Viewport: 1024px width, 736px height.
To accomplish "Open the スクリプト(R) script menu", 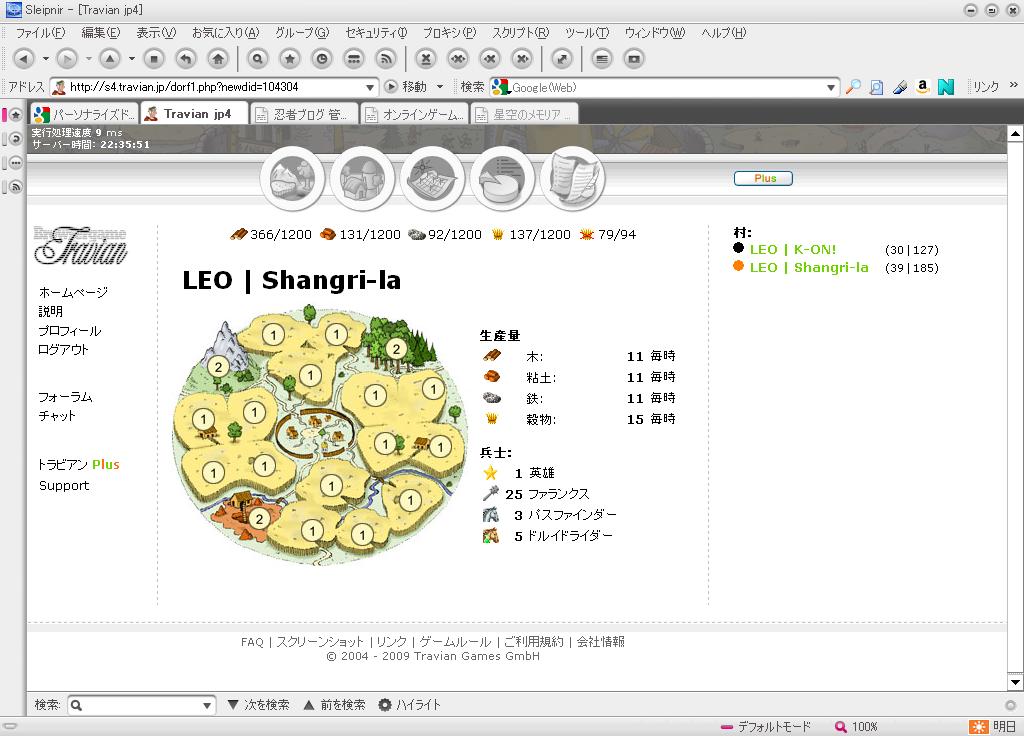I will (x=520, y=33).
